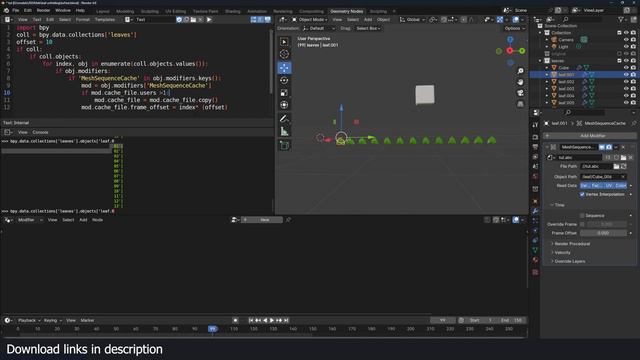Open cache file with folder icon beside tut.abc
This screenshot has height=360, width=640.
pyautogui.click(x=623, y=158)
